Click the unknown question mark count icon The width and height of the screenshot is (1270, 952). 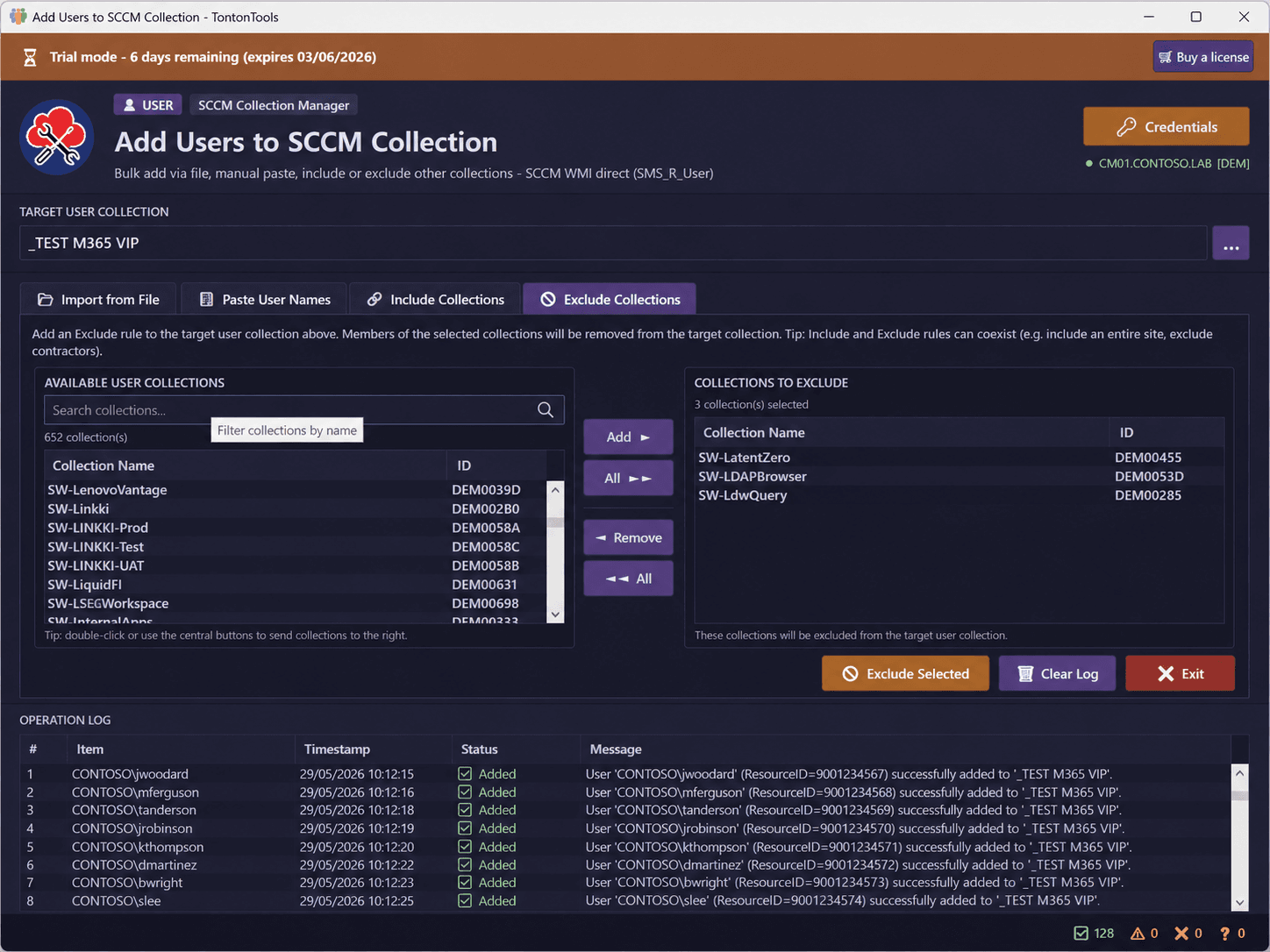point(1225,934)
